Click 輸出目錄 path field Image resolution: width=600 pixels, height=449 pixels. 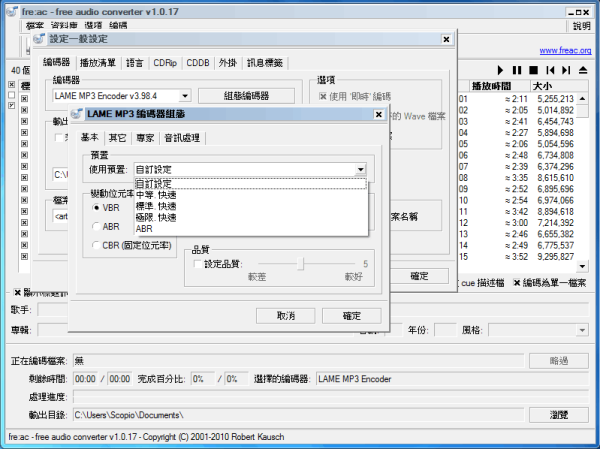298,415
